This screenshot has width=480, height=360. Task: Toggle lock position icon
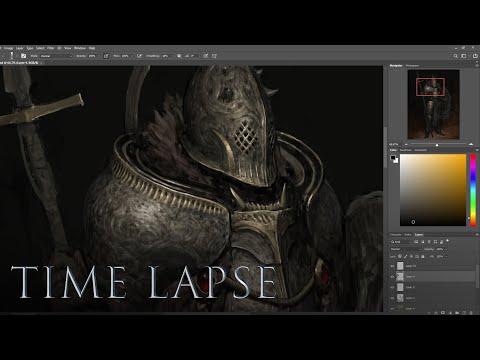pyautogui.click(x=411, y=256)
